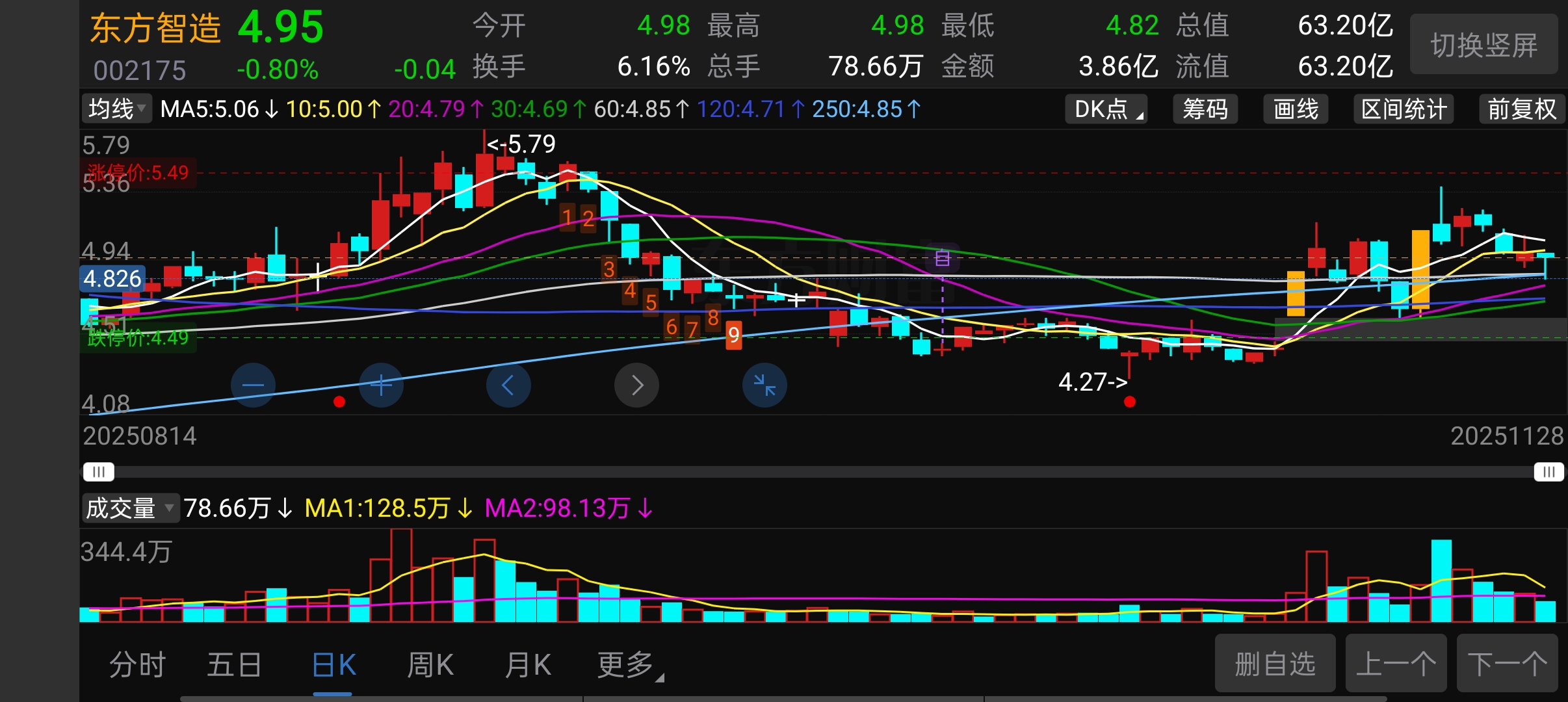The height and width of the screenshot is (702, 1568).
Task: Switch to the 分时 tab
Action: 138,665
